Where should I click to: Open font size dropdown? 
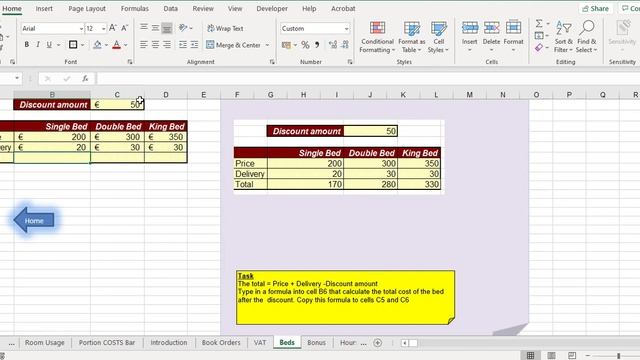(x=103, y=29)
